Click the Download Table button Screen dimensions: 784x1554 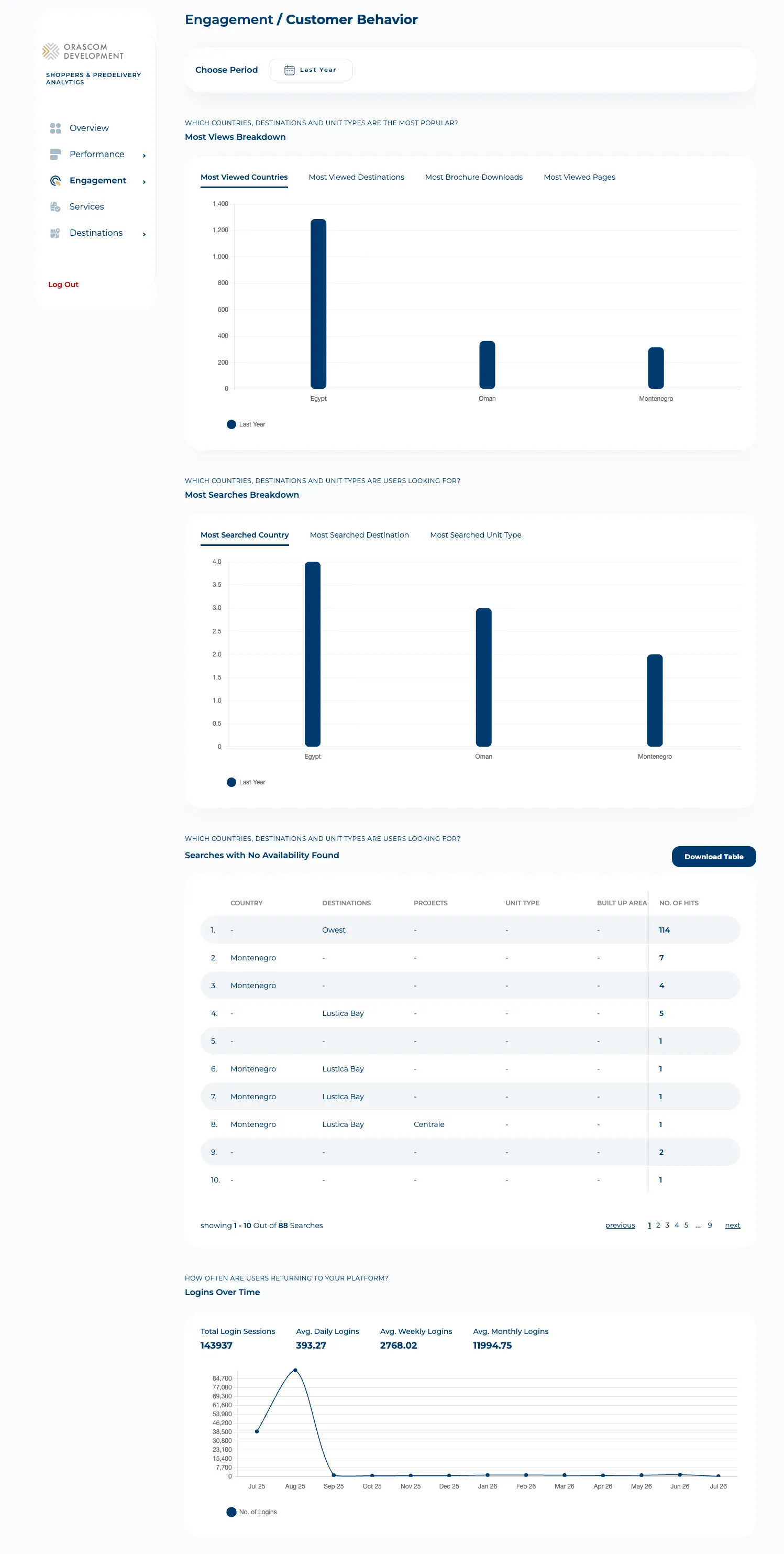(x=714, y=857)
